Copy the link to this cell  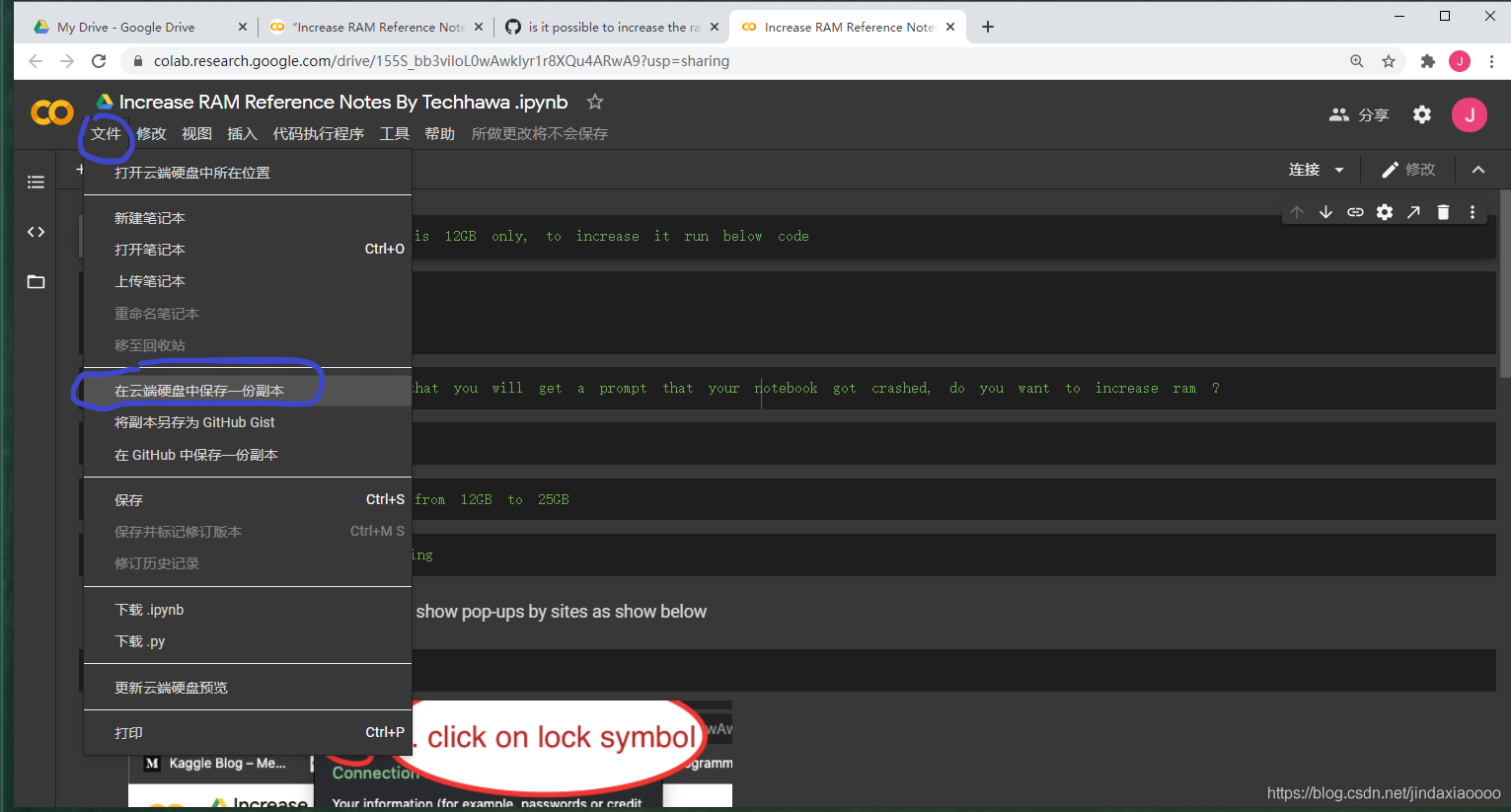coord(1355,211)
